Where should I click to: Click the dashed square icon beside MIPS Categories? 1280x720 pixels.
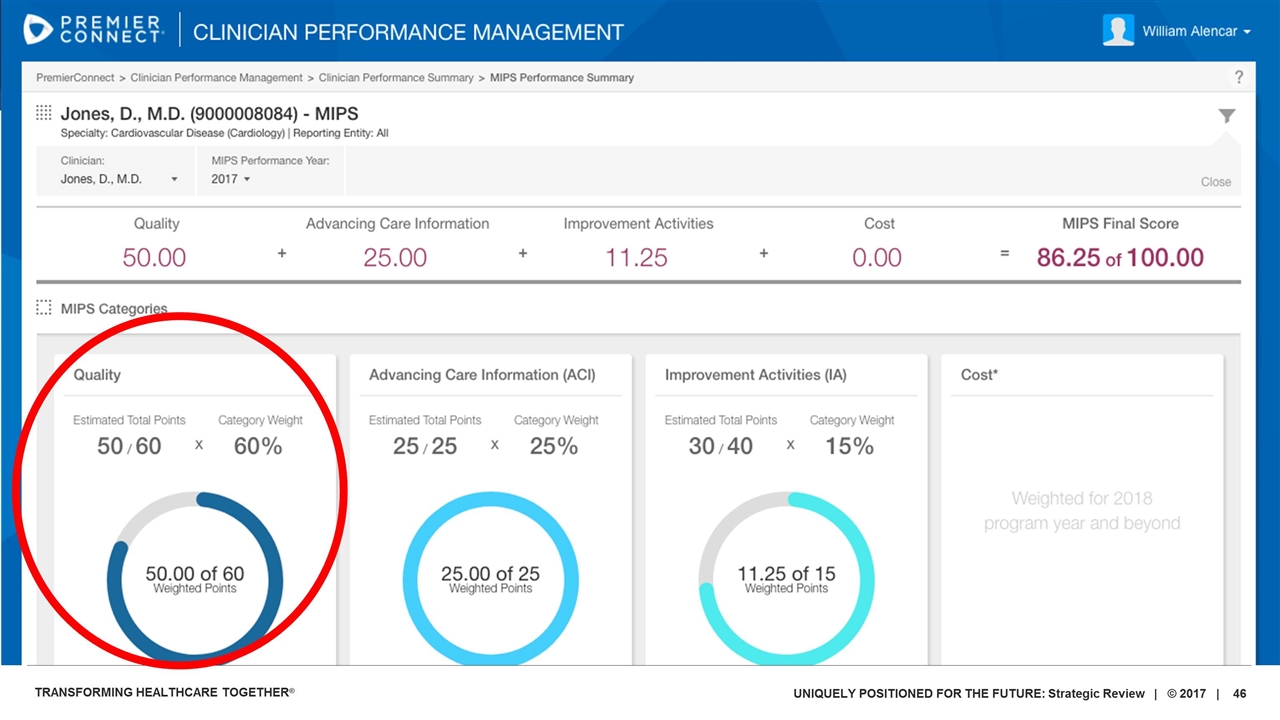pyautogui.click(x=44, y=308)
